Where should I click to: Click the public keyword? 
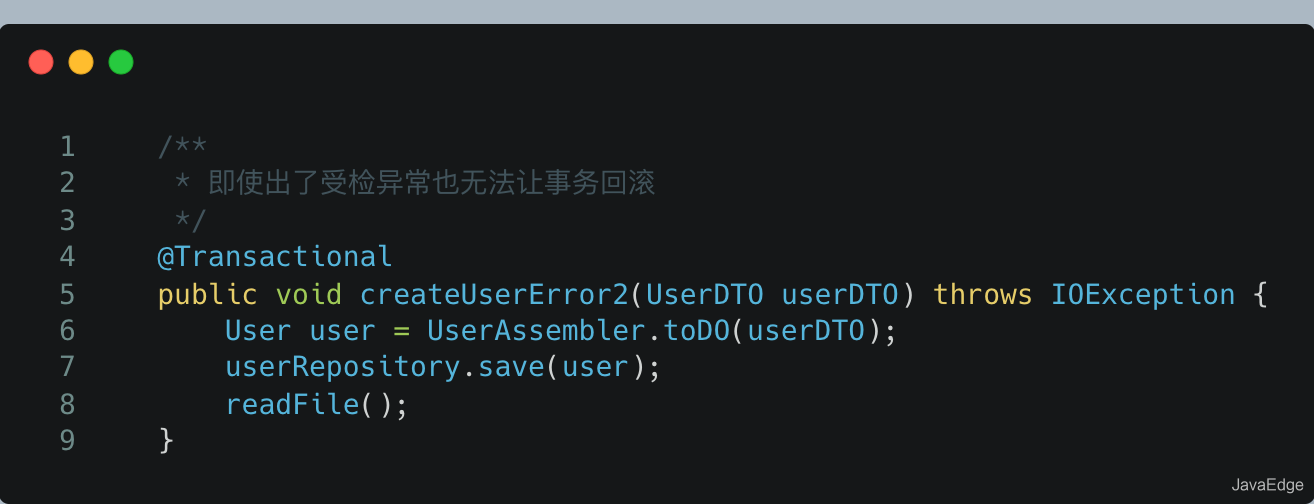tap(208, 295)
